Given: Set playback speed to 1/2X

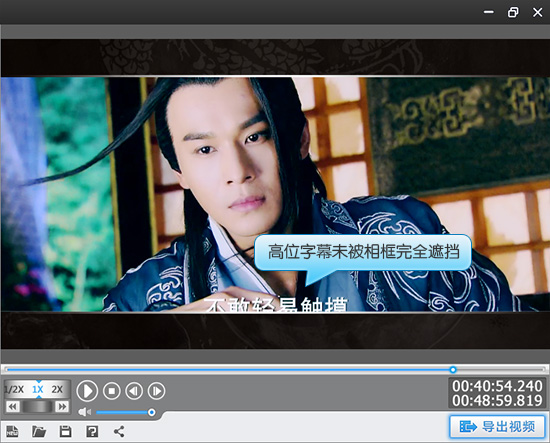Looking at the screenshot, I should tap(14, 389).
